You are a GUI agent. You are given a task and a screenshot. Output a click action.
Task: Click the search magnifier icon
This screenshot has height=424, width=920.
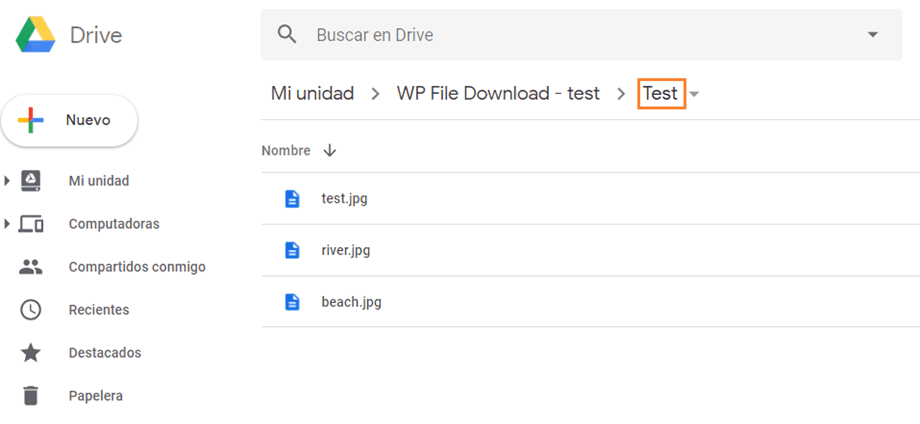pyautogui.click(x=288, y=35)
